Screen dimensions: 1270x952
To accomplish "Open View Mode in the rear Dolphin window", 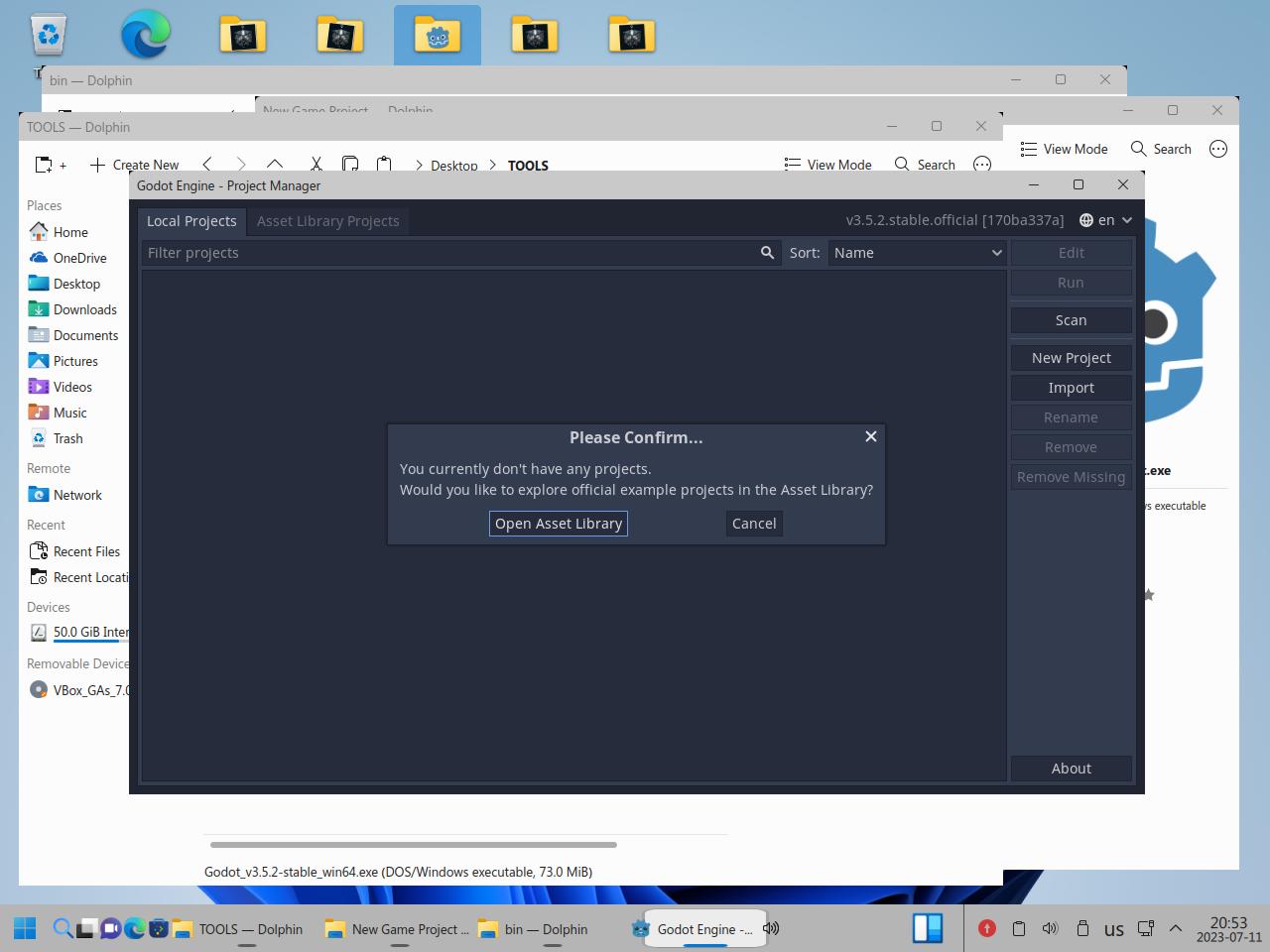I will click(x=1064, y=149).
